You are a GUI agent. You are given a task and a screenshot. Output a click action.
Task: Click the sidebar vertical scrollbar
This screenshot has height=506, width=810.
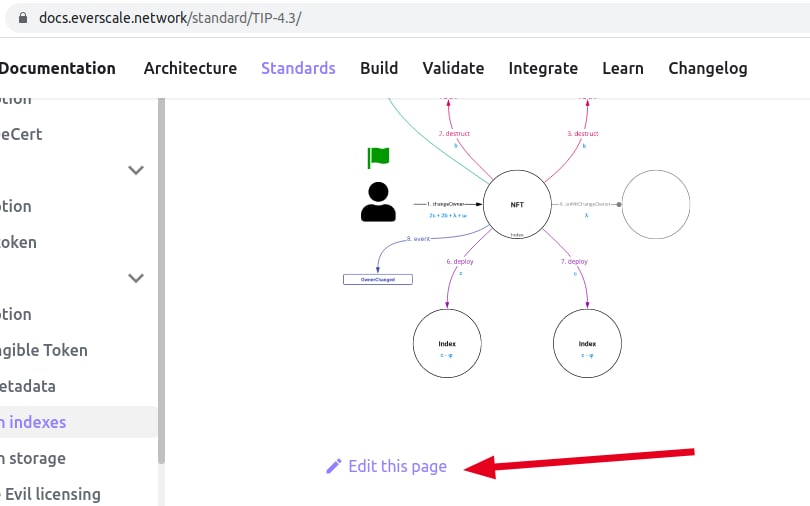[161, 280]
